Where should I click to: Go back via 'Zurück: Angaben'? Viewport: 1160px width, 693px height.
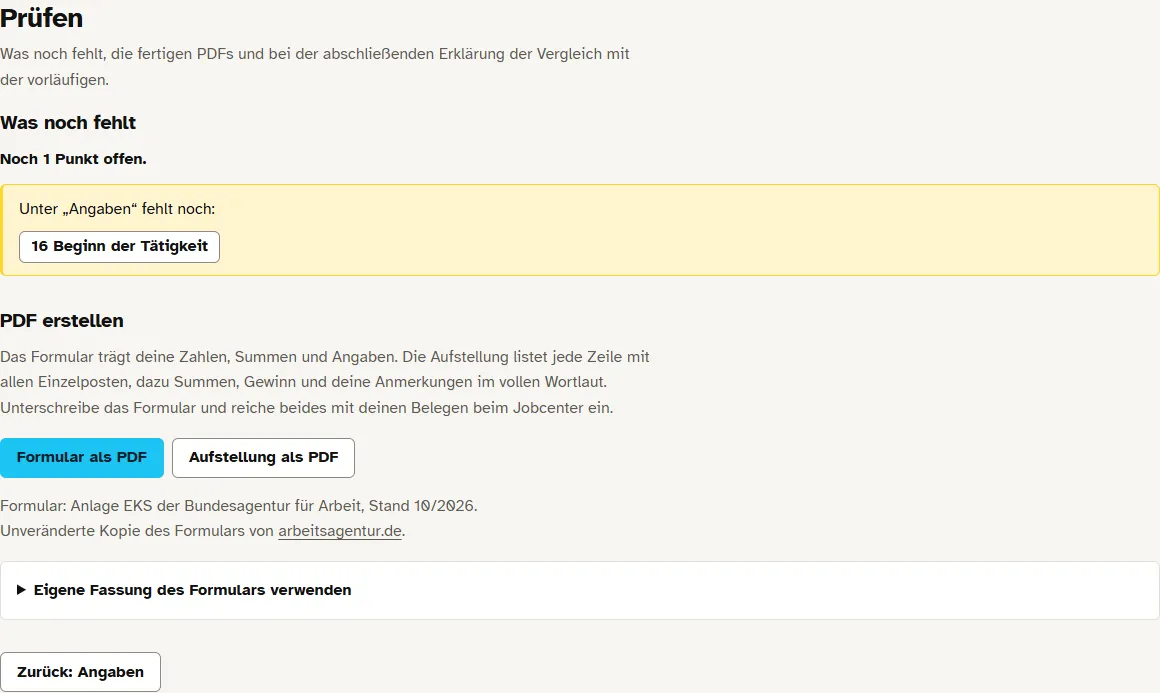click(80, 672)
